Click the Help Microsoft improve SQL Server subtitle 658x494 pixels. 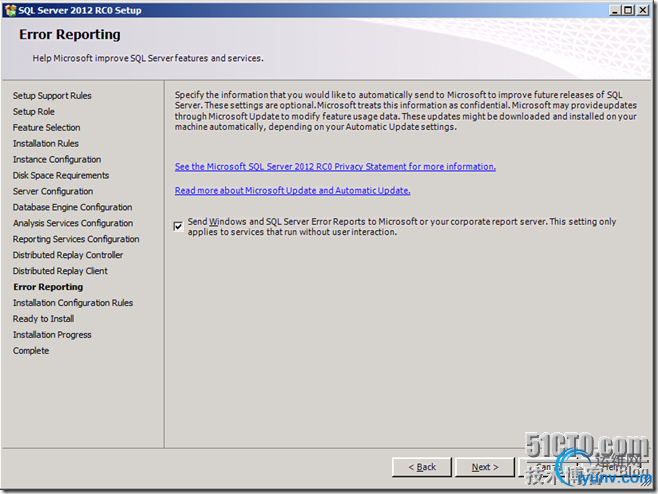148,58
